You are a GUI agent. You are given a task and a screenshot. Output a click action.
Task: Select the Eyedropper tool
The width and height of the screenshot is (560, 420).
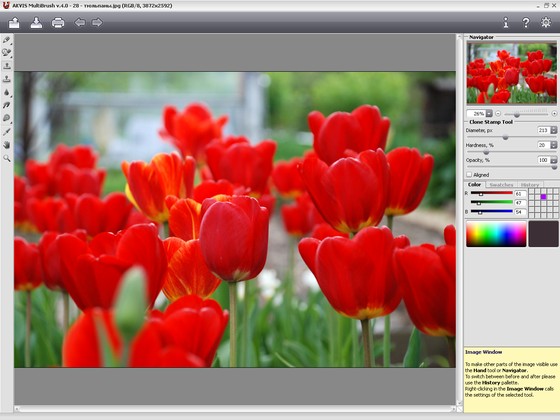[x=7, y=132]
